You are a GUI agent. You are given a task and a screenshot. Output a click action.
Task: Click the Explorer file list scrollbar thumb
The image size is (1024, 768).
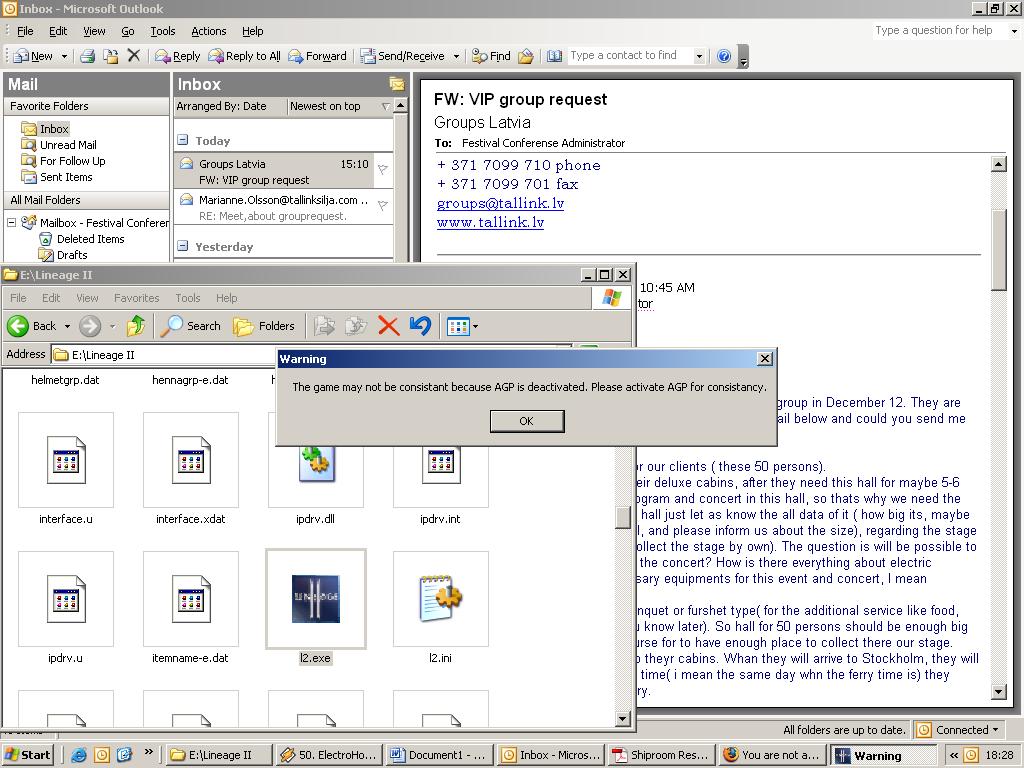coord(623,517)
